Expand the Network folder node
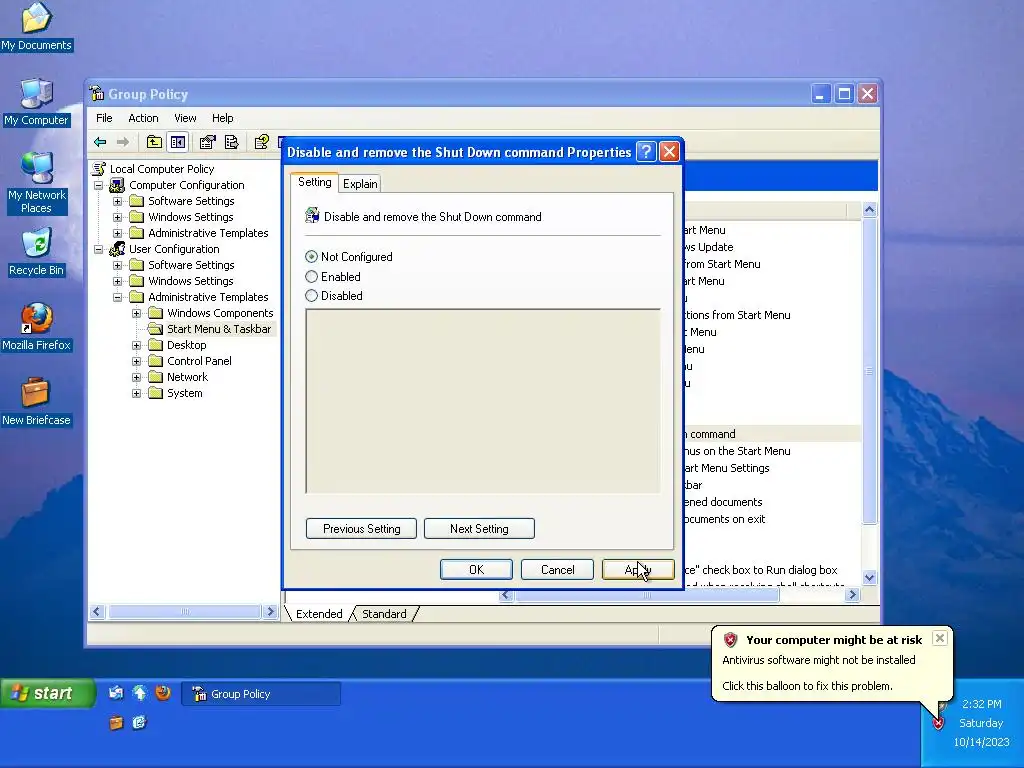This screenshot has height=768, width=1024. click(x=136, y=377)
